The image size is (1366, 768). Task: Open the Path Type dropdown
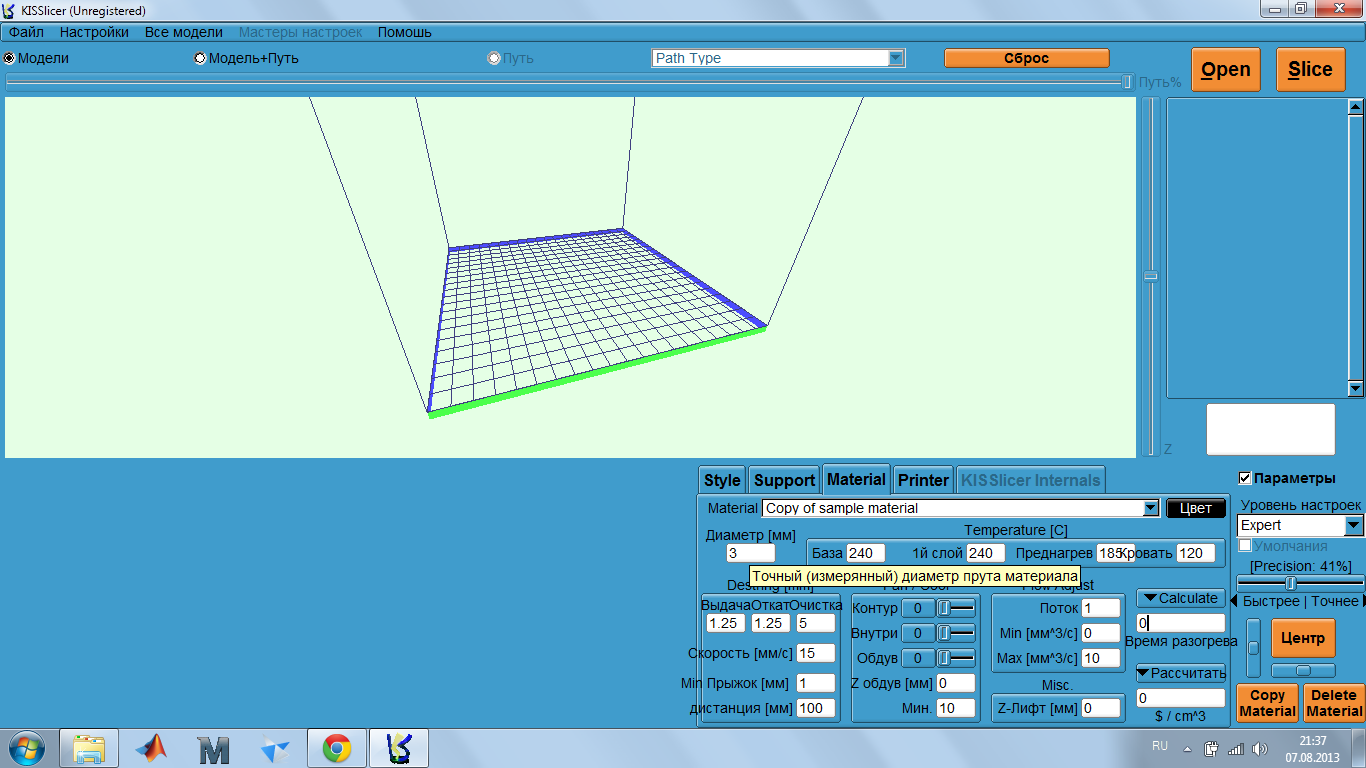(x=896, y=58)
